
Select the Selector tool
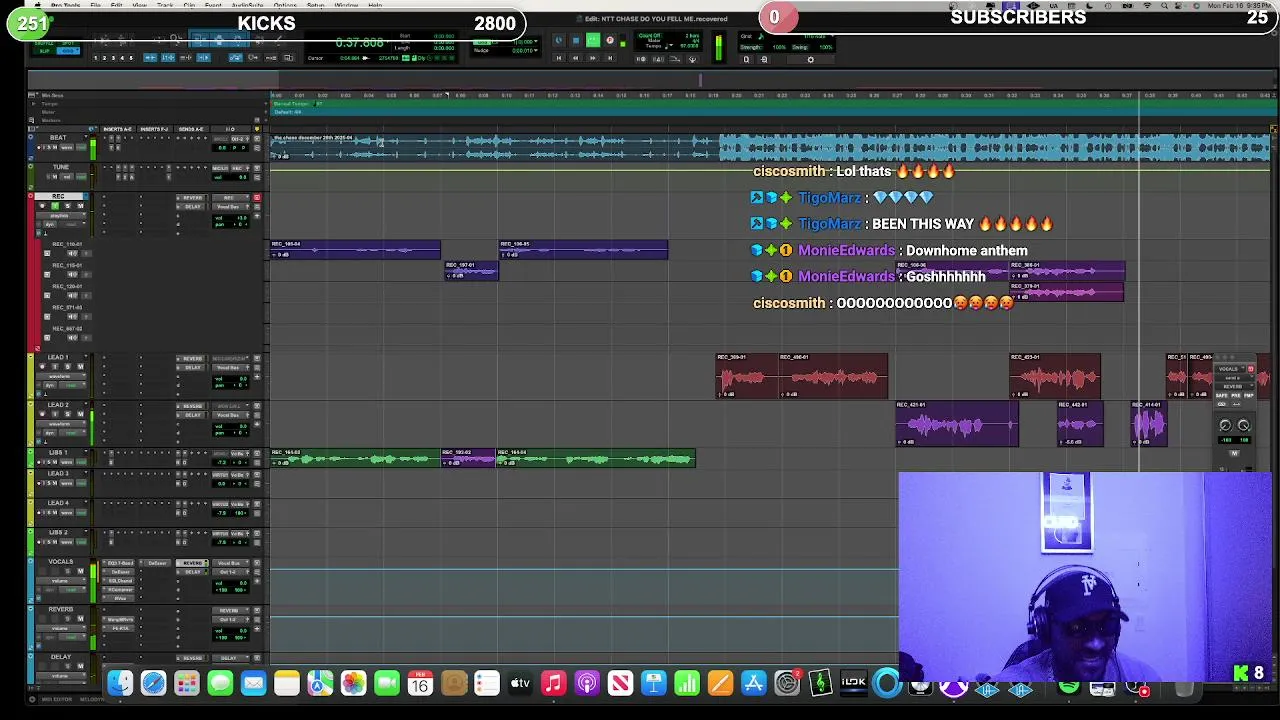coord(220,41)
